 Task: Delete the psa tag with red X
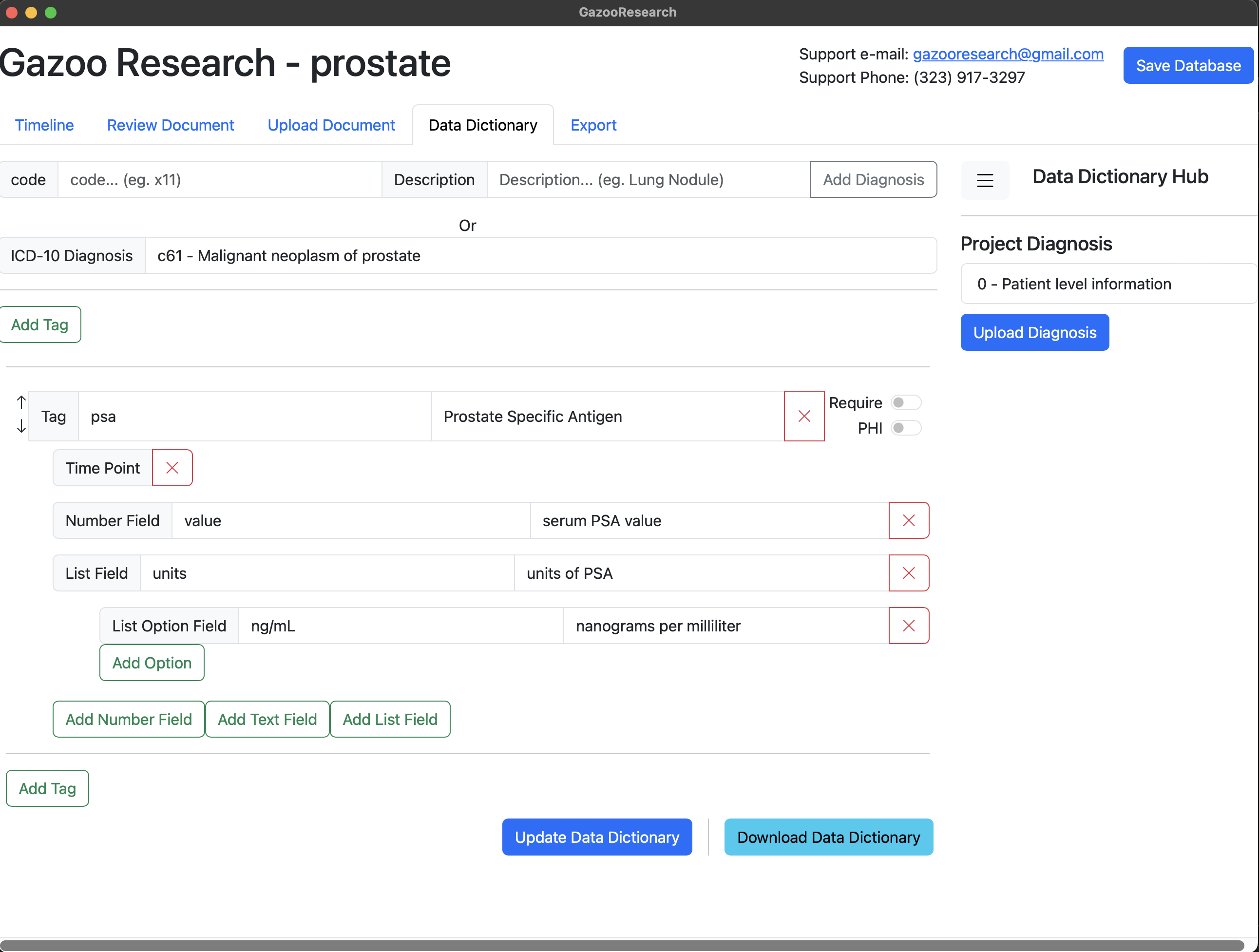point(803,416)
